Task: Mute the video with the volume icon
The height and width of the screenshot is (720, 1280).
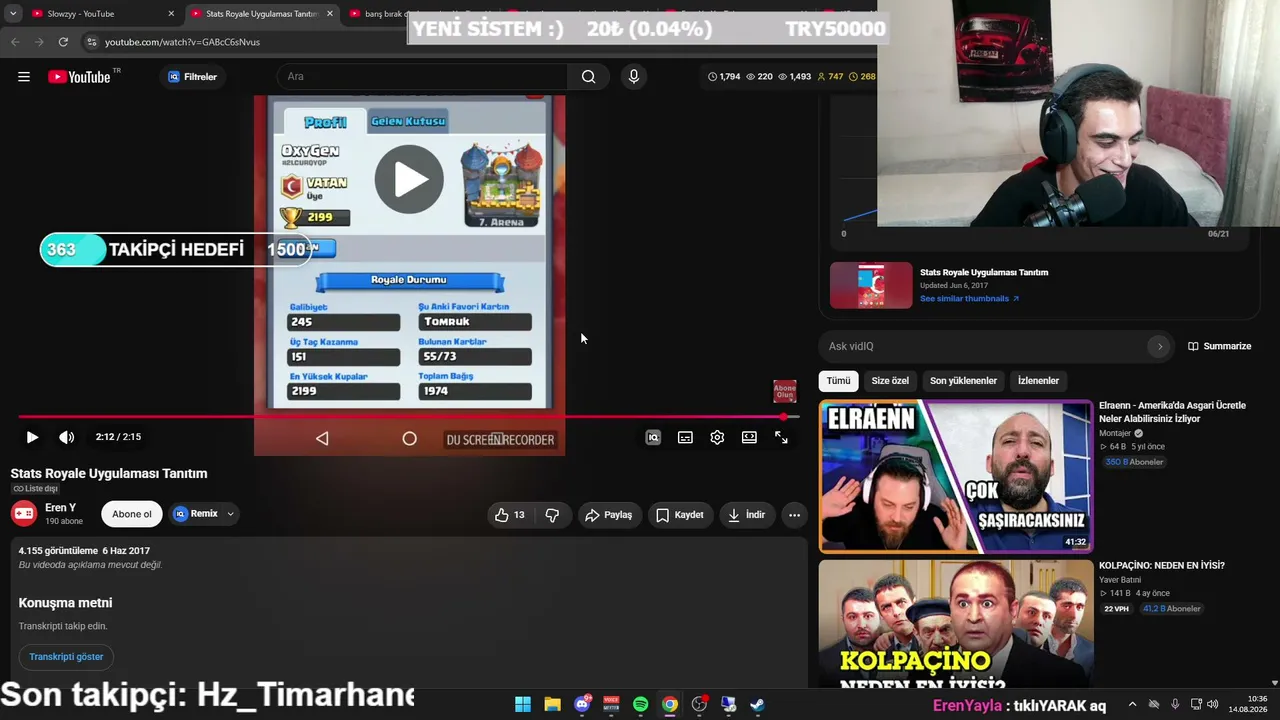Action: [x=66, y=437]
